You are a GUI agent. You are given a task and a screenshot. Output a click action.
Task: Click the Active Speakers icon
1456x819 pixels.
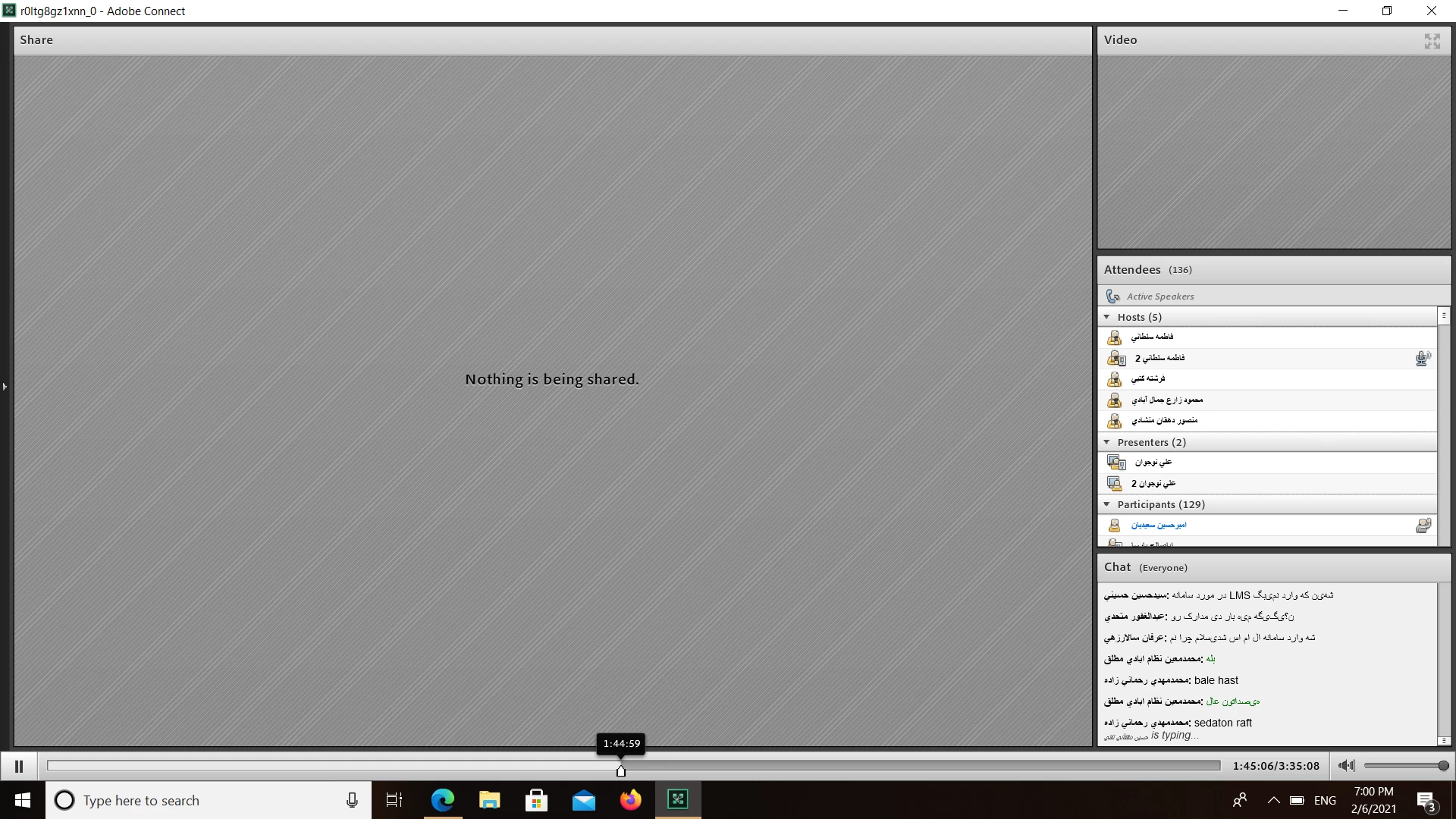[1113, 297]
